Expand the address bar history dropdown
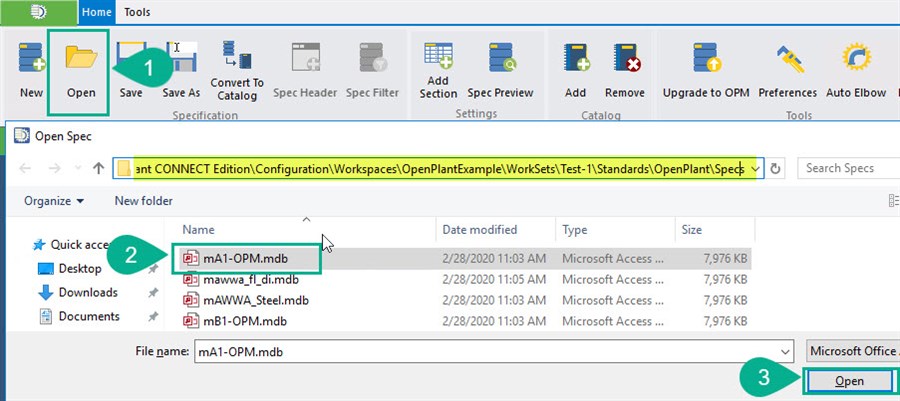900x401 pixels. [755, 169]
